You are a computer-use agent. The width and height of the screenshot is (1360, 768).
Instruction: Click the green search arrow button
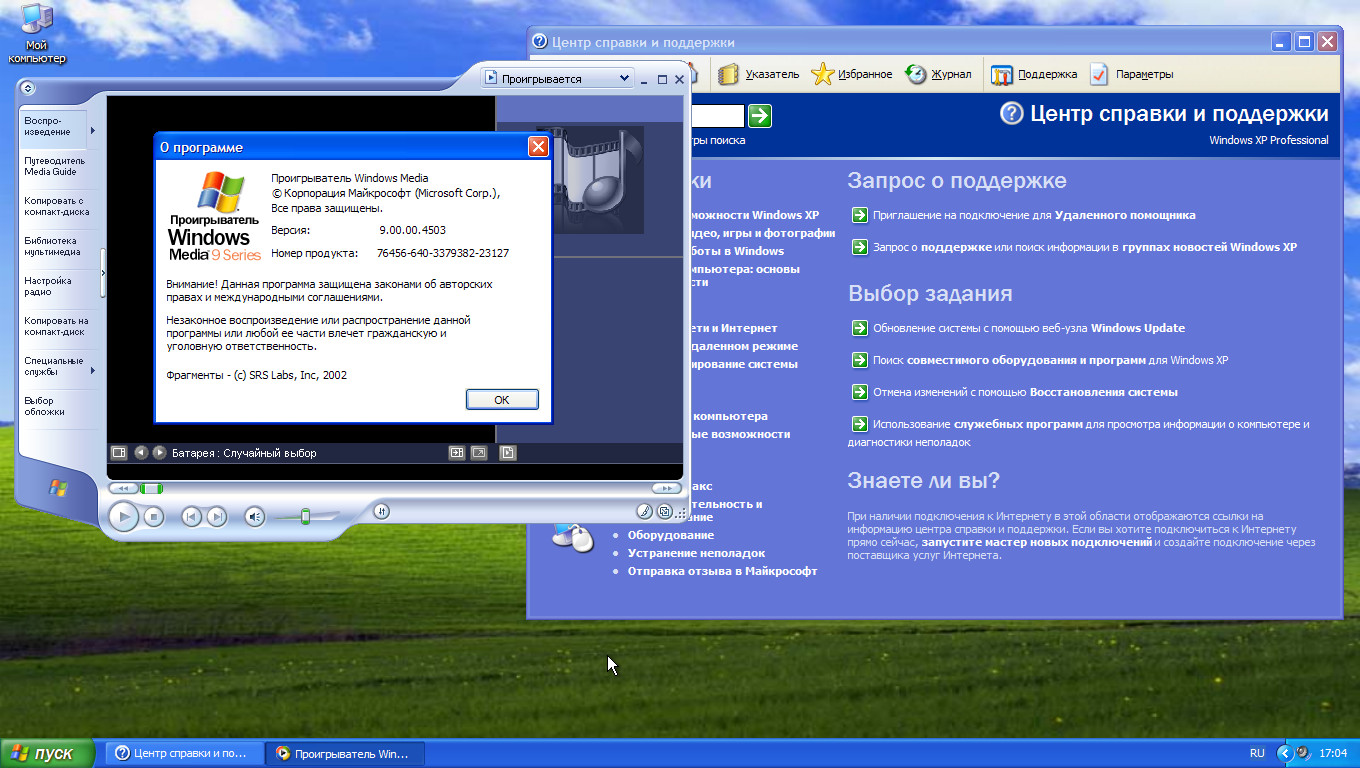760,115
